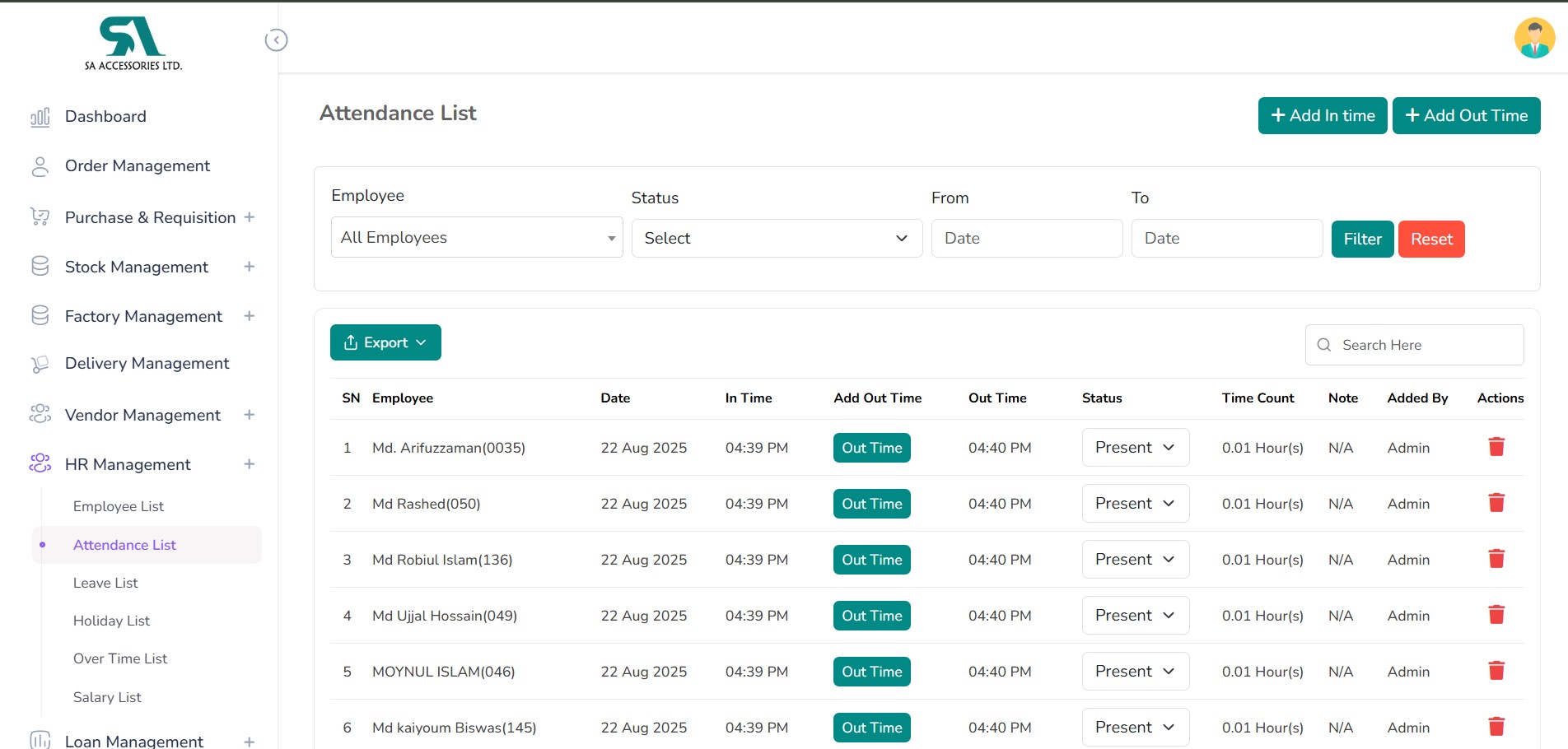
Task: Expand the Purchase & Requisition submenu
Action: click(250, 217)
